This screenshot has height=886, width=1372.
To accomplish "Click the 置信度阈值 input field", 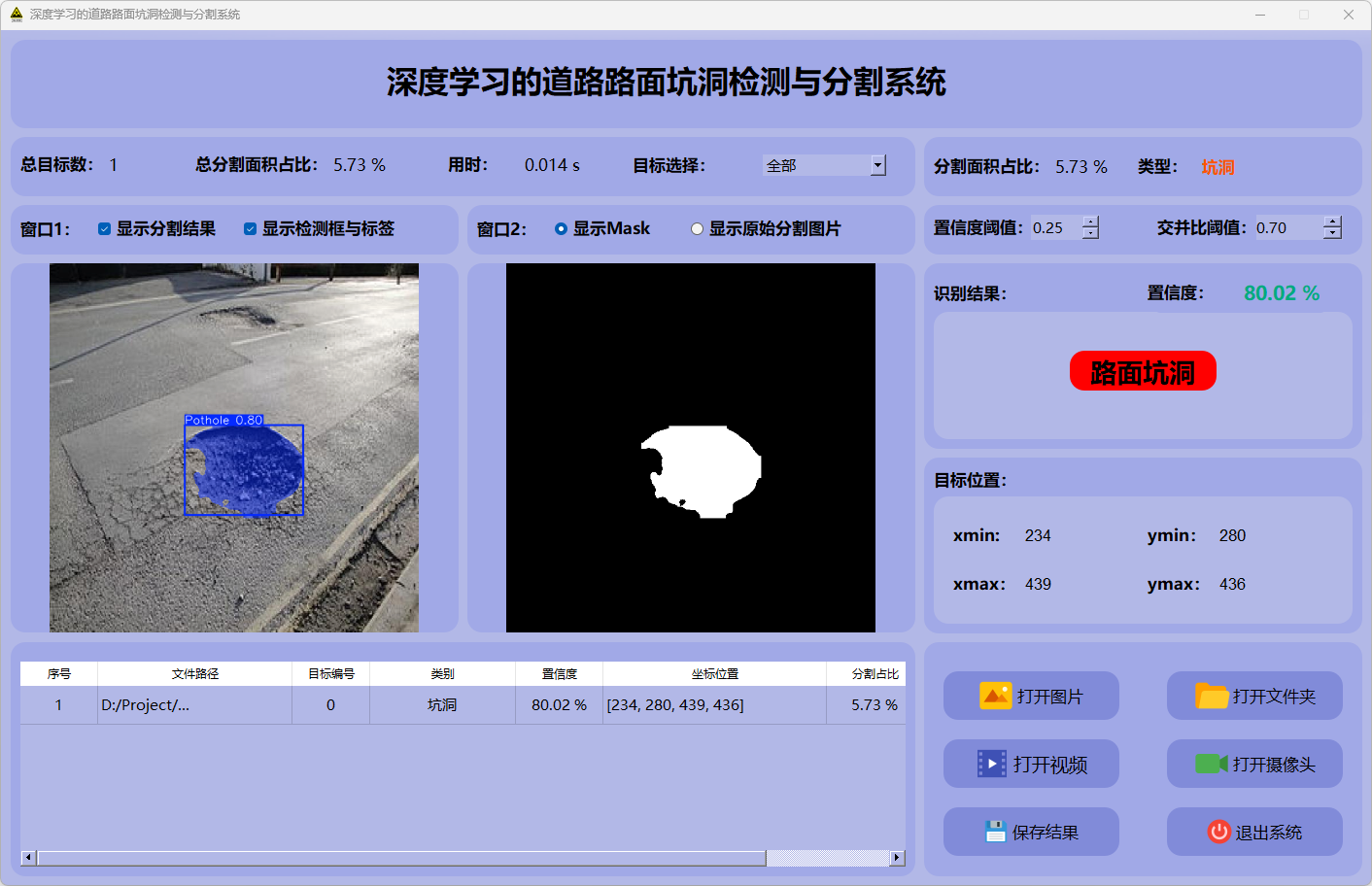I will coord(1055,228).
